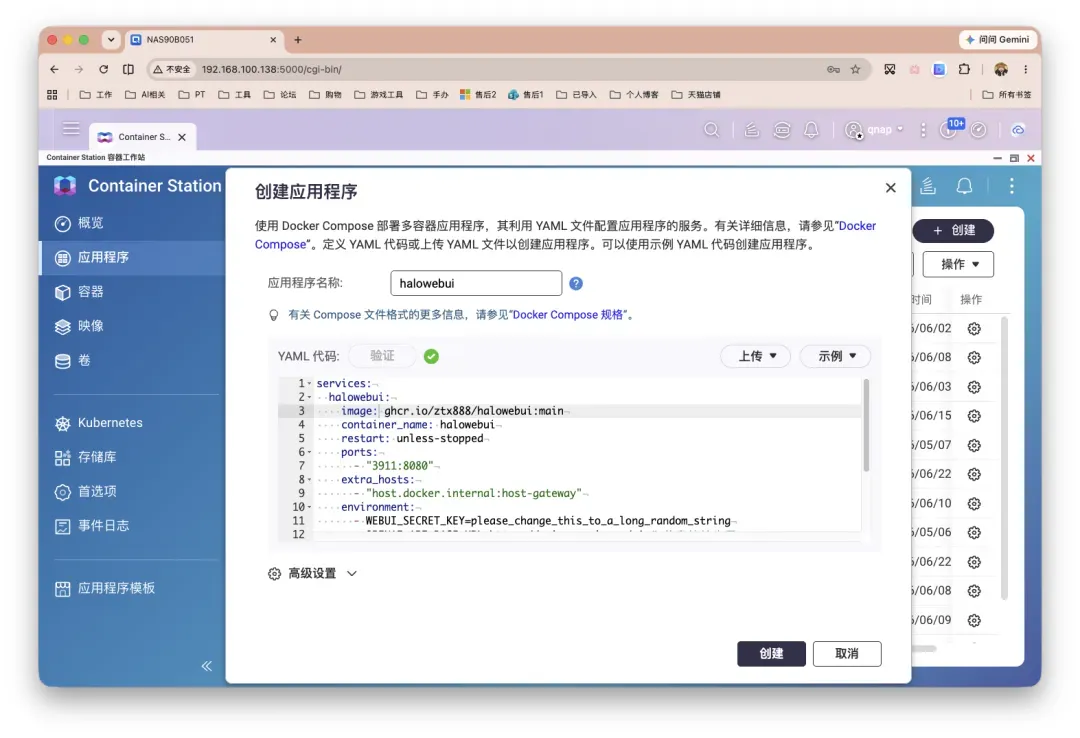Click the Container Station stacked layers icon

928,185
